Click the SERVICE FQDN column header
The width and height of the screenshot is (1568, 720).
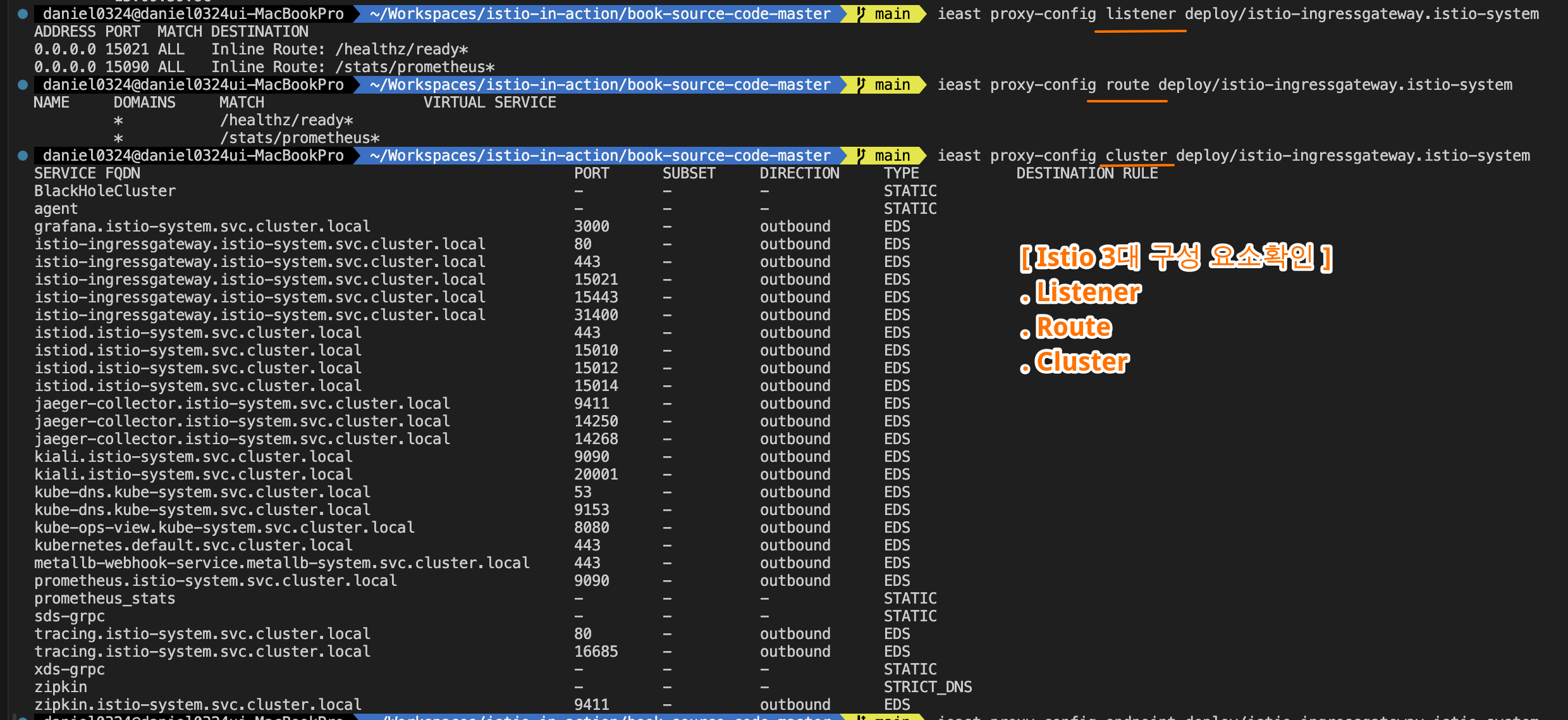pyautogui.click(x=87, y=173)
